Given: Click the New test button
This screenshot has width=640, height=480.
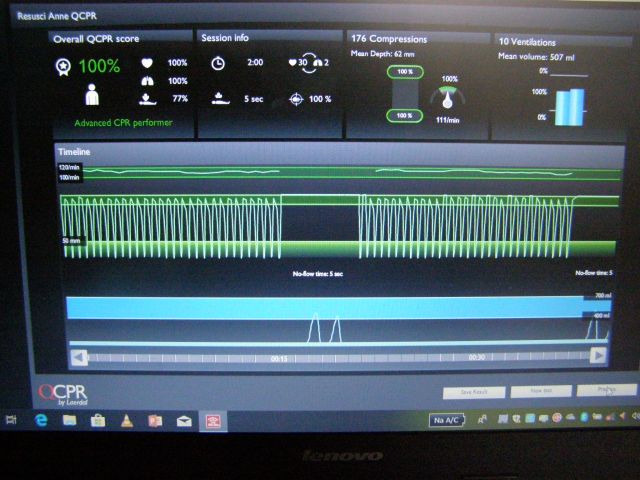Looking at the screenshot, I should pos(539,391).
